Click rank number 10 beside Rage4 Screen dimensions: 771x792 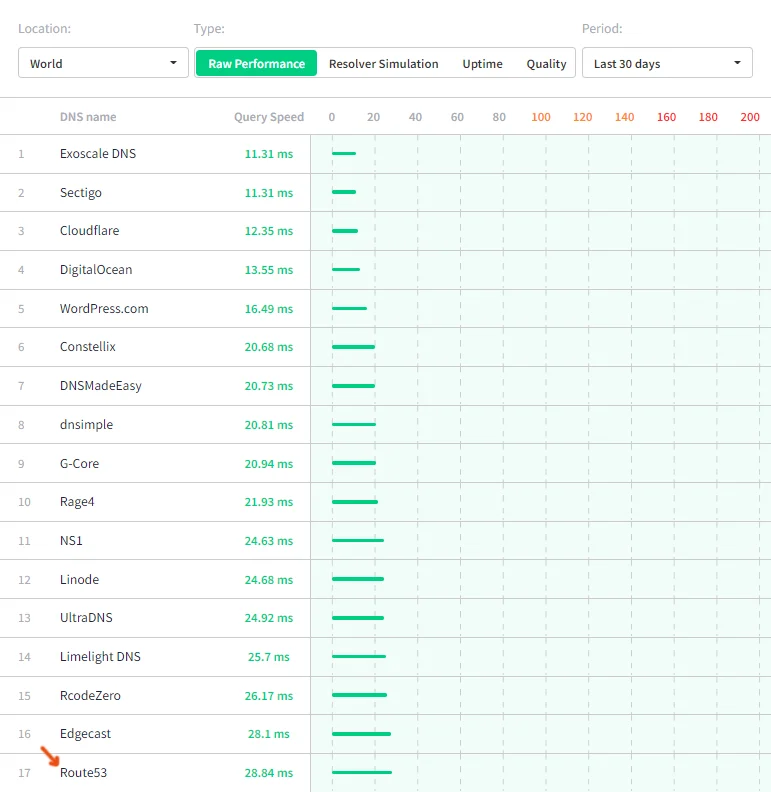click(x=24, y=502)
